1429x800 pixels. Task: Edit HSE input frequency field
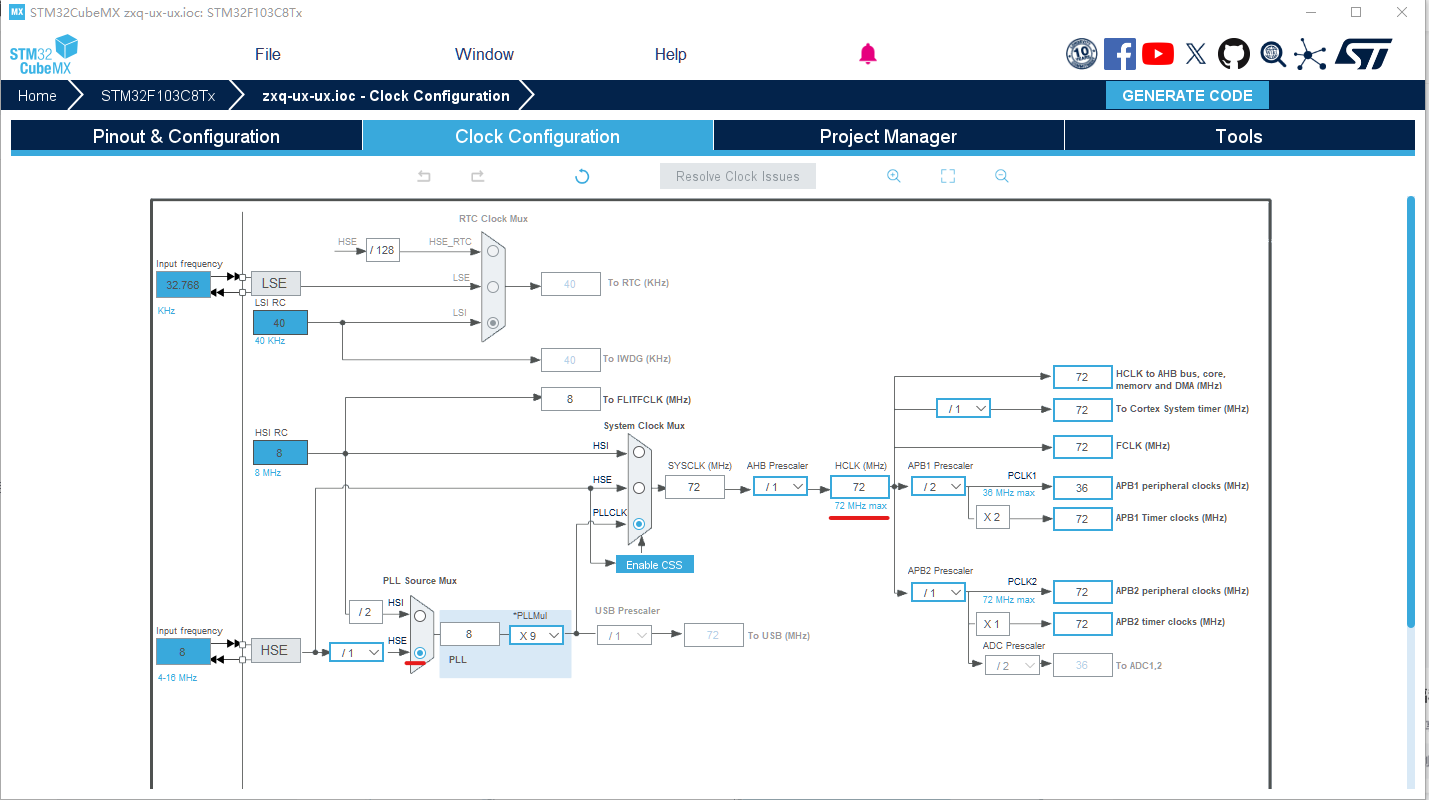click(x=183, y=652)
